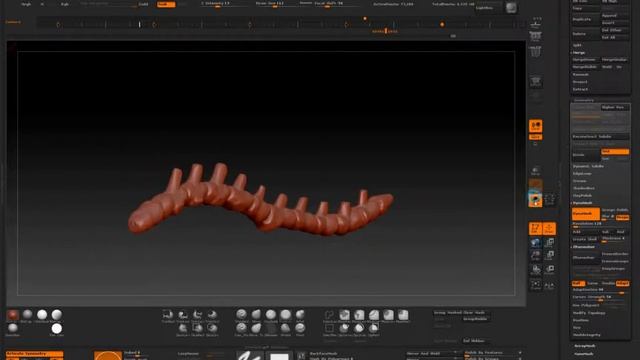
Task: Click the Duplicate subtool button
Action: point(585,19)
